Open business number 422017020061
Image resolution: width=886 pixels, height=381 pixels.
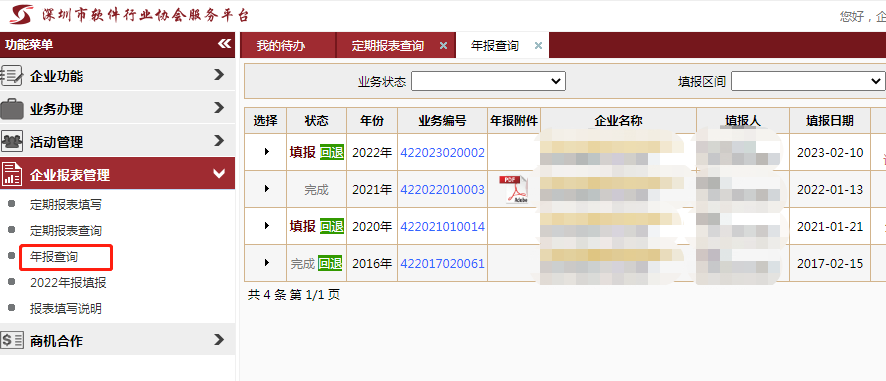pos(442,264)
